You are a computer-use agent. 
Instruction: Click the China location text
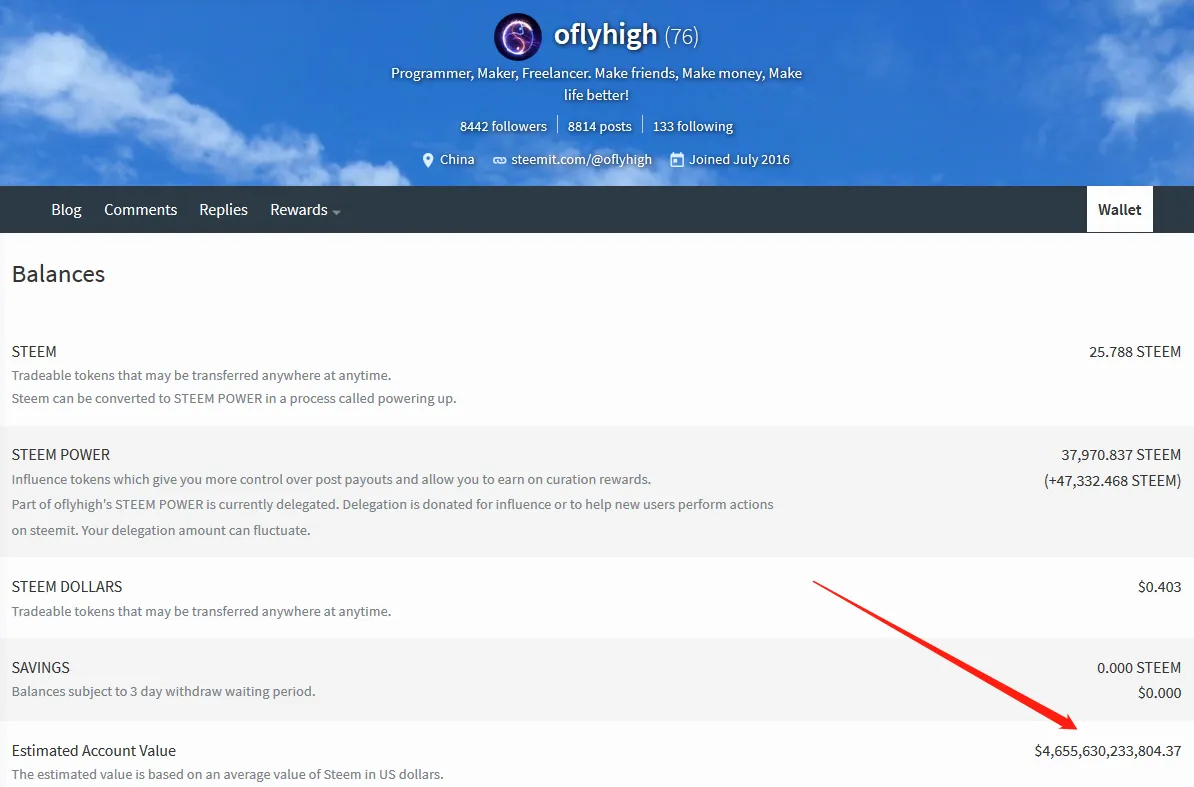point(457,160)
